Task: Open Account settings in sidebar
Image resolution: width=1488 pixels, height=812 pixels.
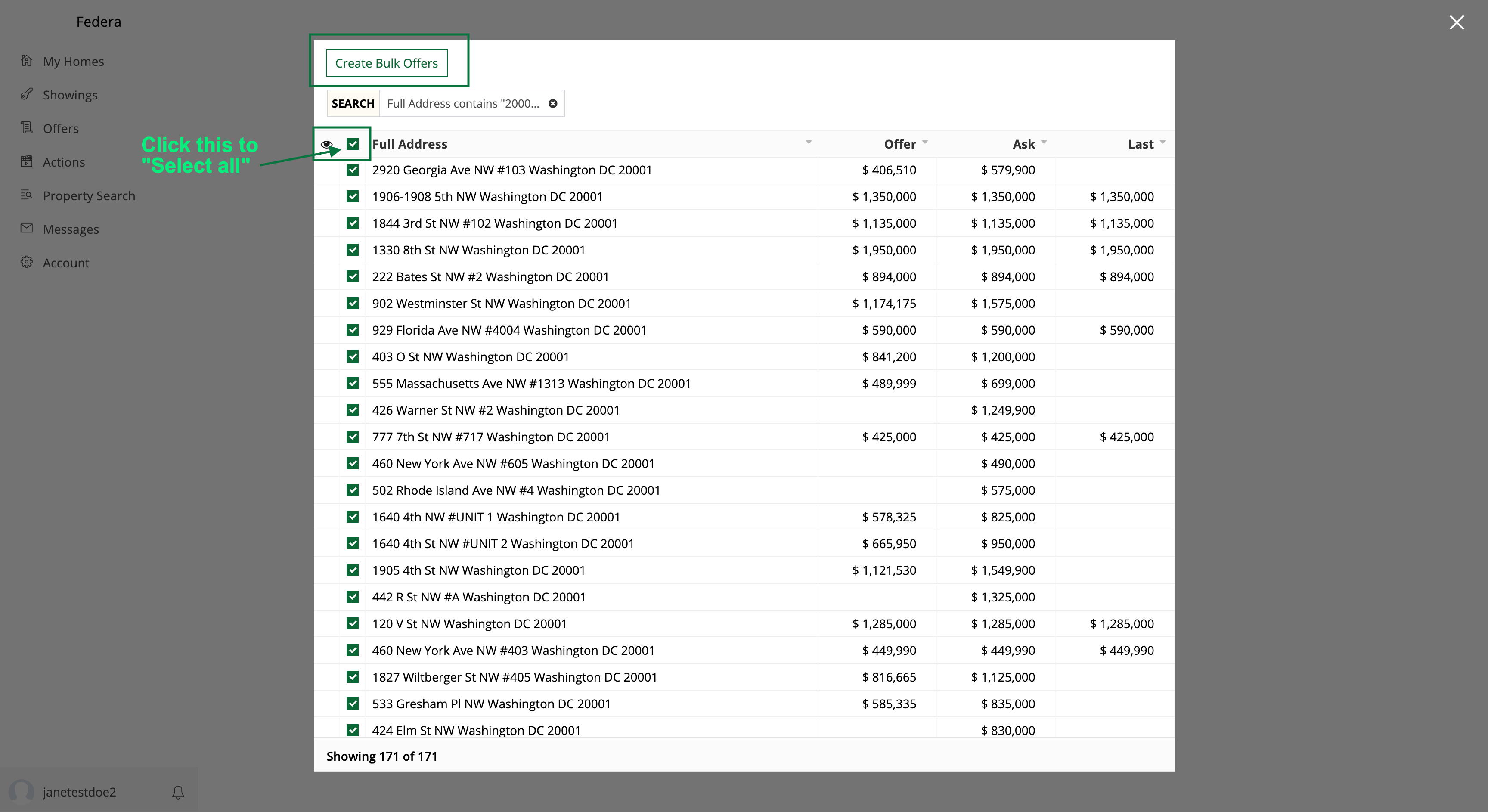Action: pyautogui.click(x=66, y=263)
